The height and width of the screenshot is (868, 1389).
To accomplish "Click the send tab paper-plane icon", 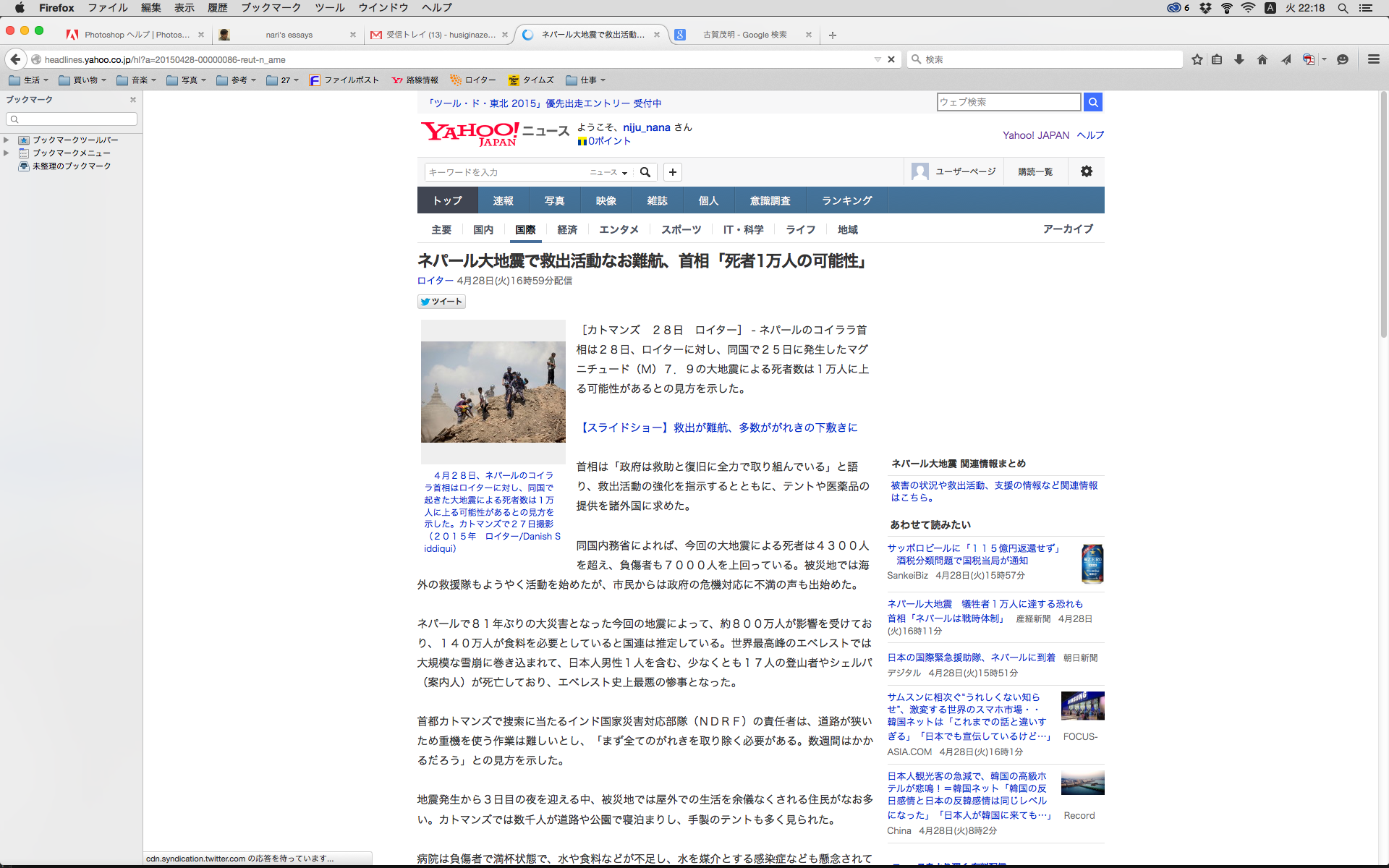I will [x=1286, y=59].
